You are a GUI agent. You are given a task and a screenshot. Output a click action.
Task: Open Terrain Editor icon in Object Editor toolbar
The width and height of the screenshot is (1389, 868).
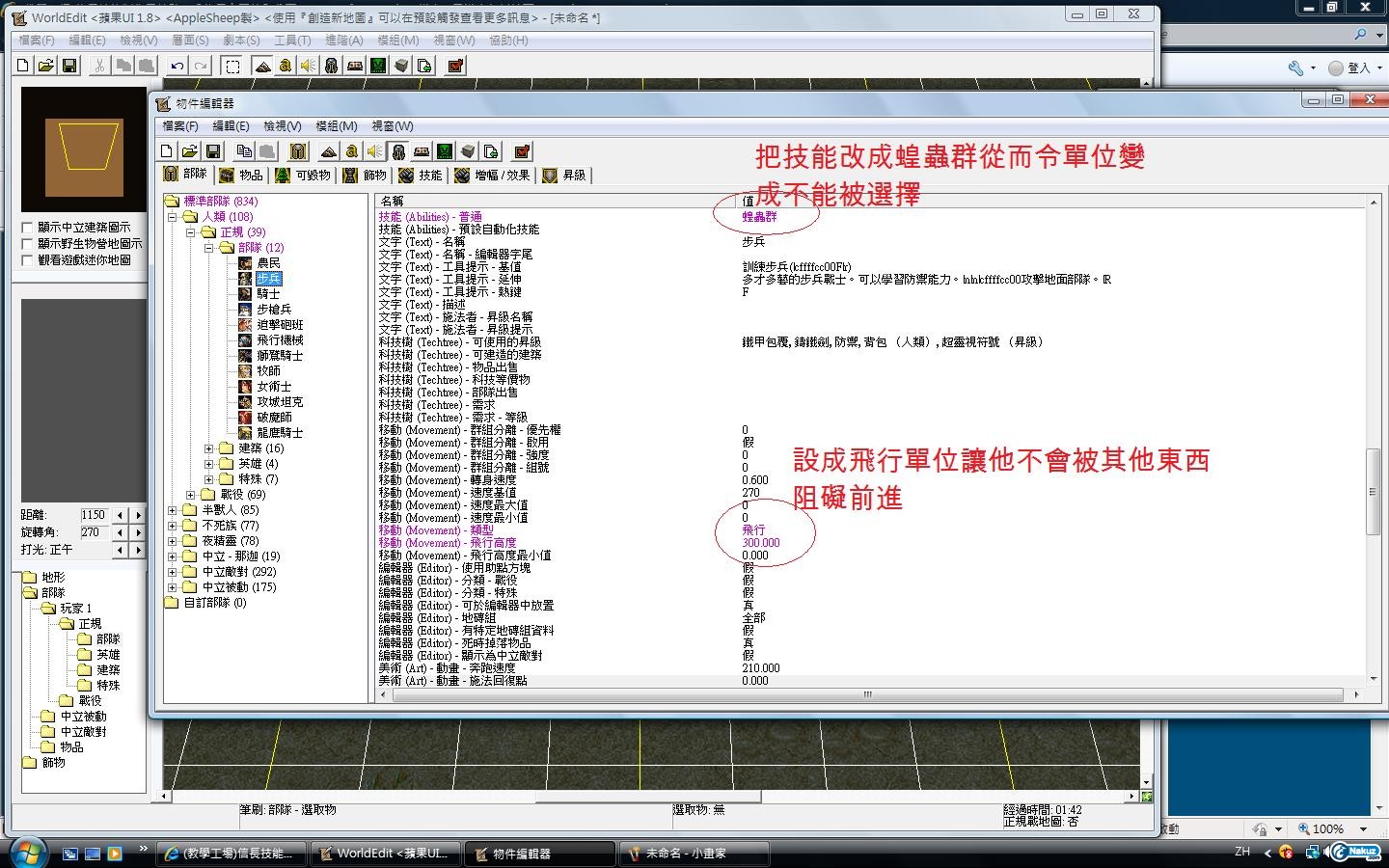click(328, 151)
